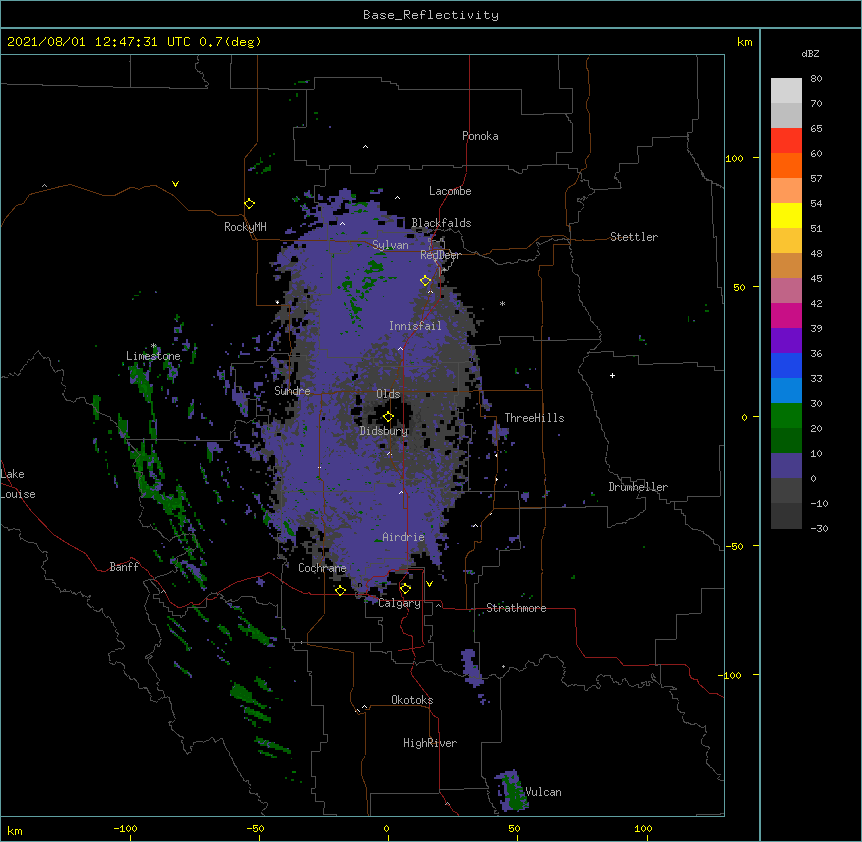Select the yellow diamond marker between Olds and Didsbury
The height and width of the screenshot is (842, 862).
pyautogui.click(x=388, y=417)
